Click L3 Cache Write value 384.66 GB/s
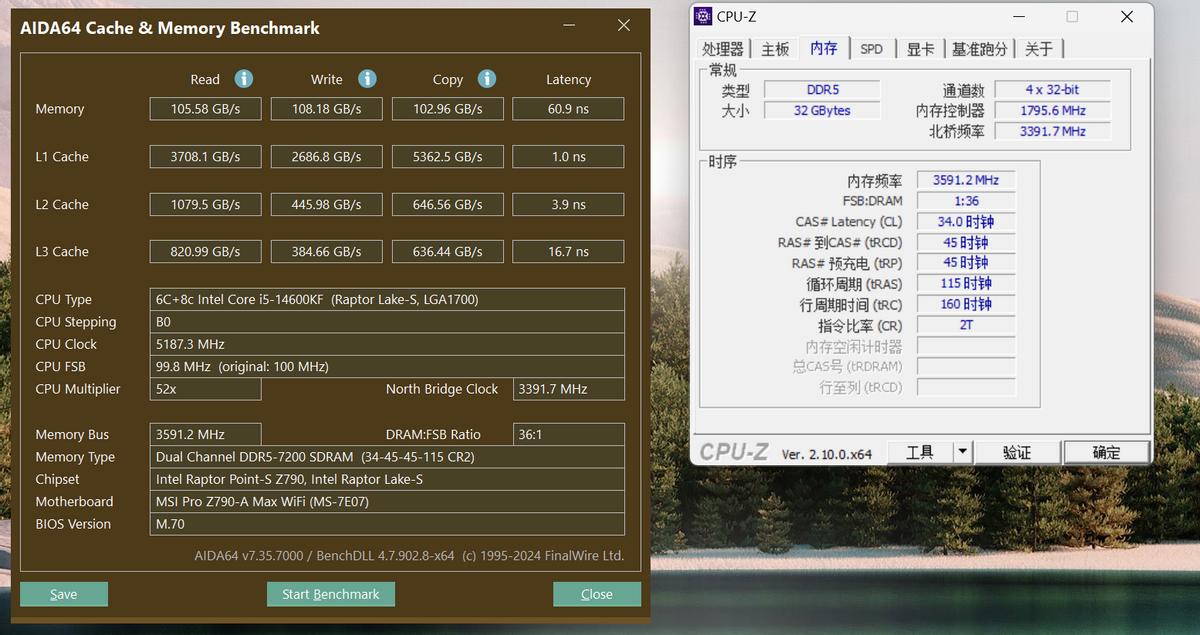 point(327,251)
